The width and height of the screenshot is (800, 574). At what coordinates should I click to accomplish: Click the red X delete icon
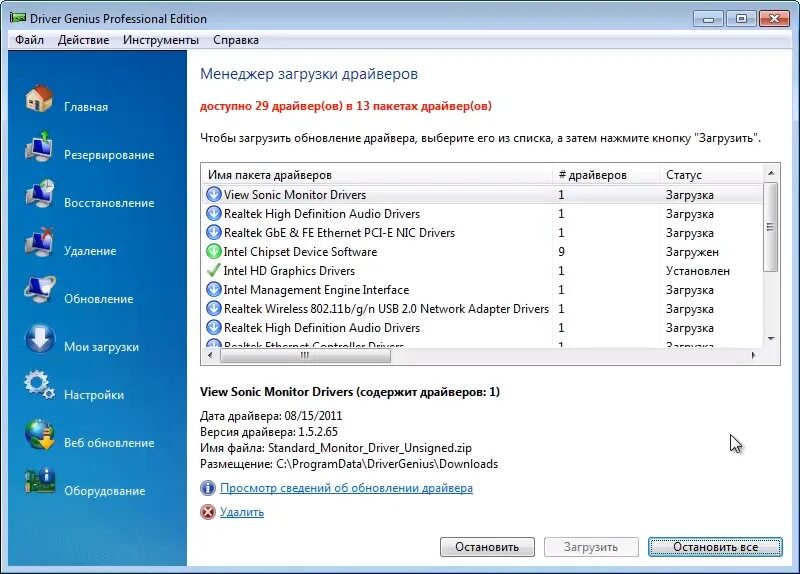tap(208, 512)
